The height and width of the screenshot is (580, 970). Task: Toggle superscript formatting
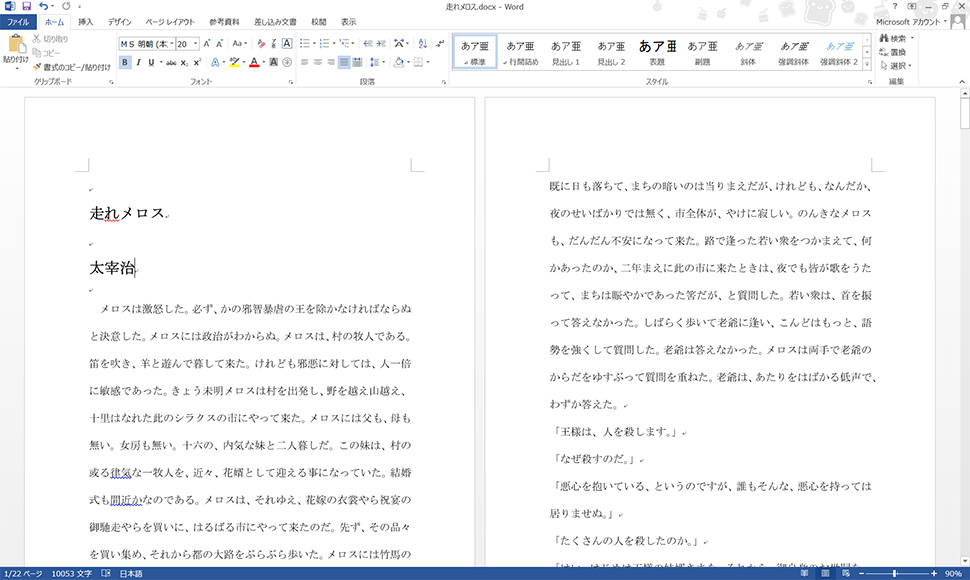[x=197, y=62]
